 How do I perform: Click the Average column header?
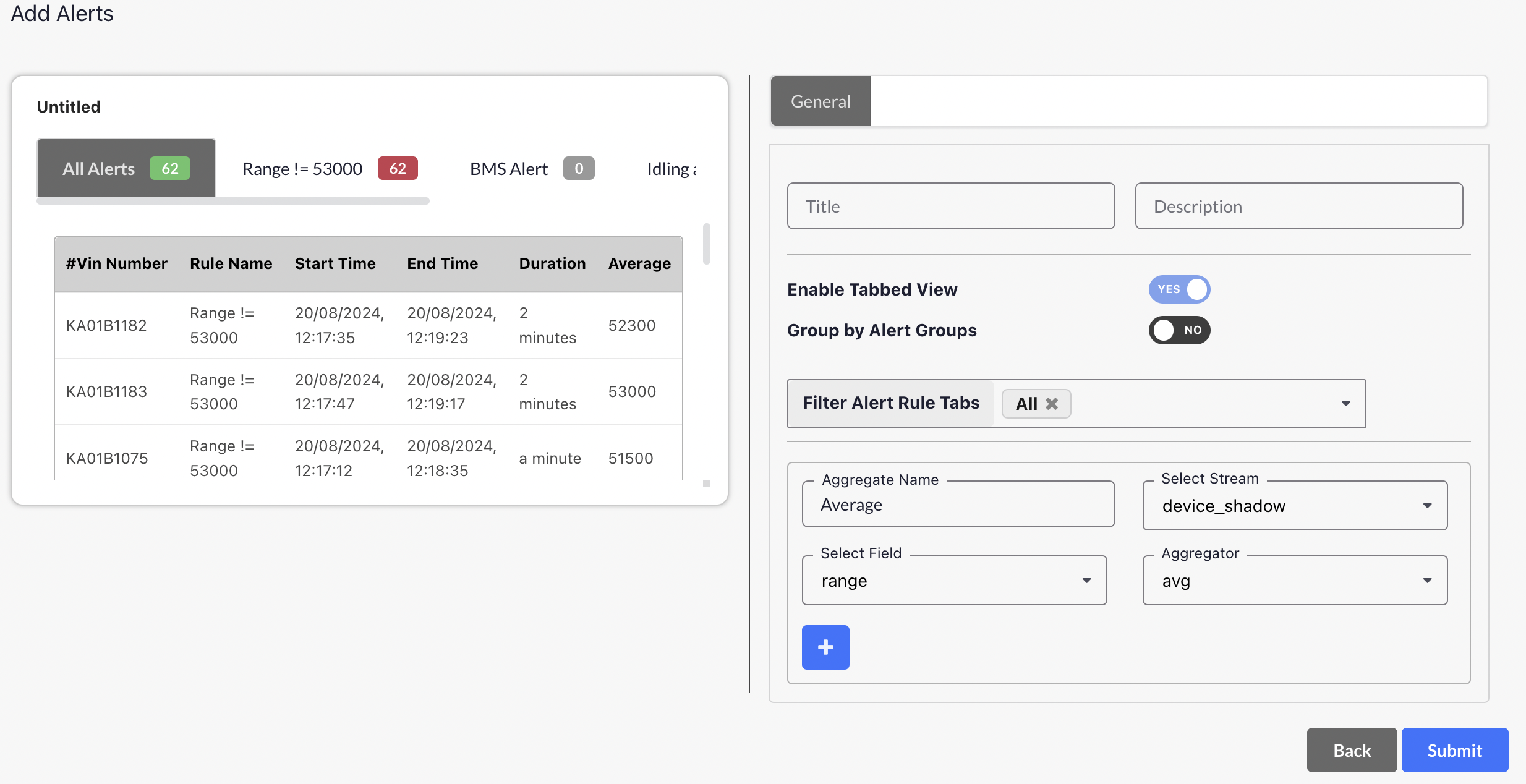639,263
